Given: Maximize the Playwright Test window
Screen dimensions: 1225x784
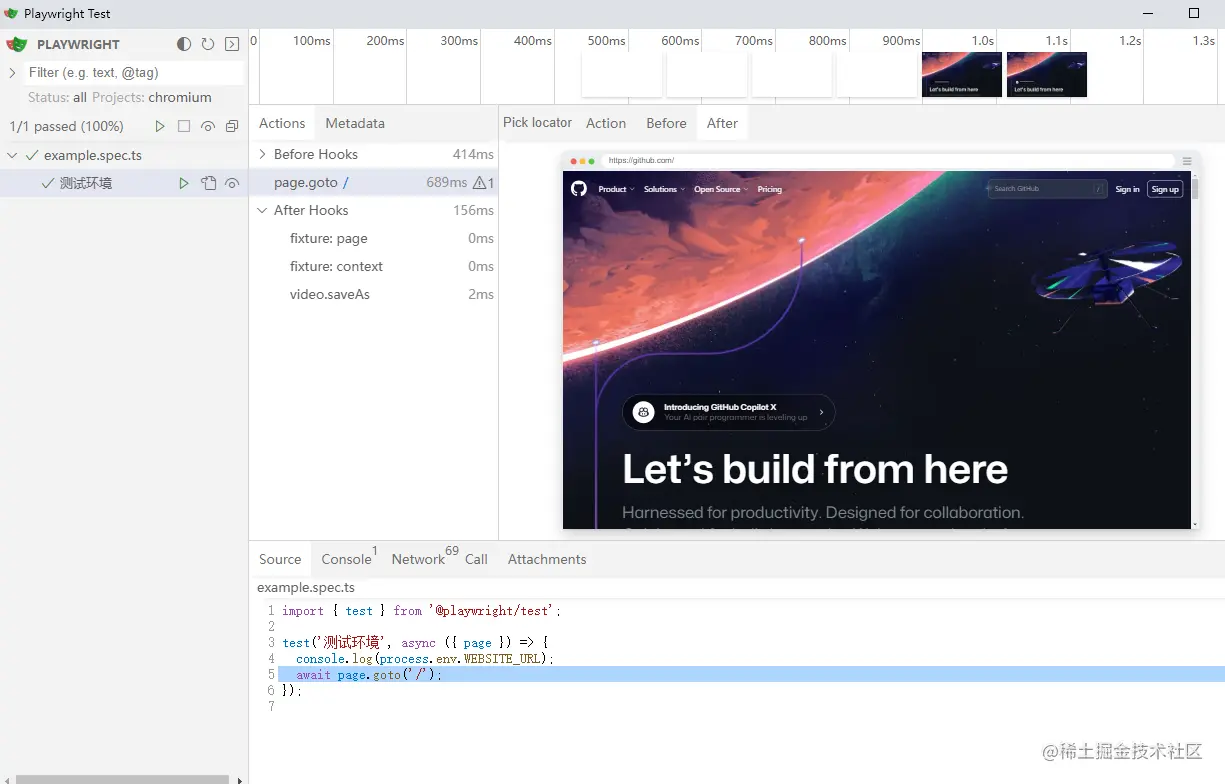Looking at the screenshot, I should coord(1194,13).
